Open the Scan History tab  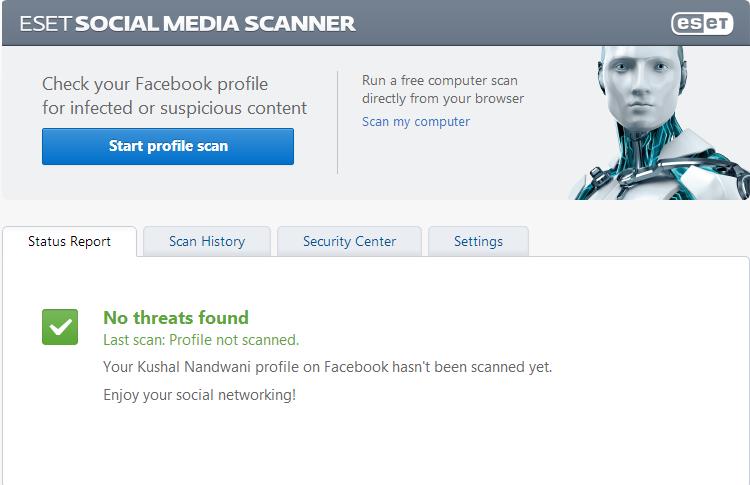(207, 241)
